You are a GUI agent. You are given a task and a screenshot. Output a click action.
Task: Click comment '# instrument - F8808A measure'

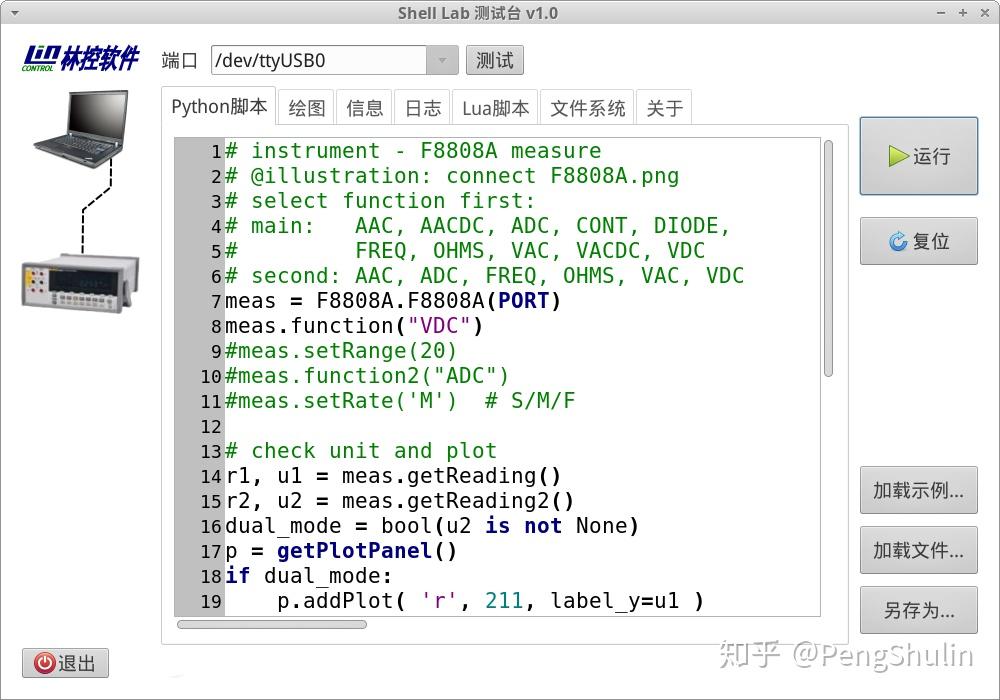(x=413, y=150)
